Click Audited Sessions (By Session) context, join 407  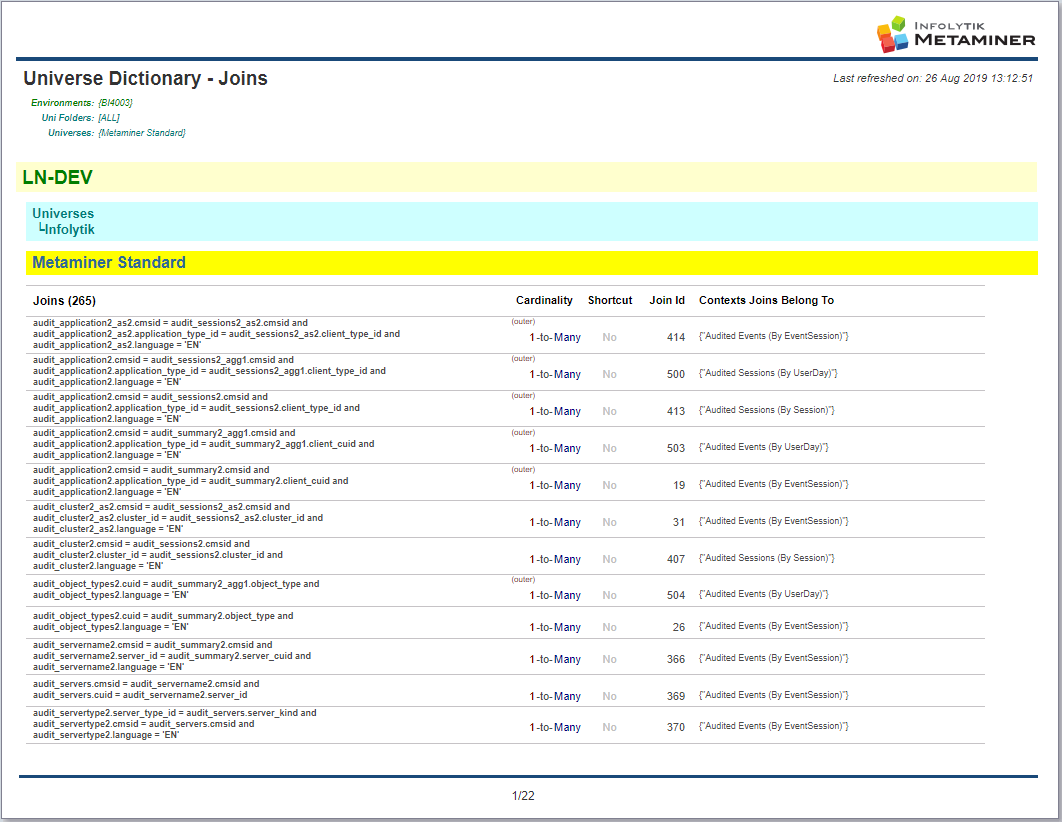pos(767,558)
